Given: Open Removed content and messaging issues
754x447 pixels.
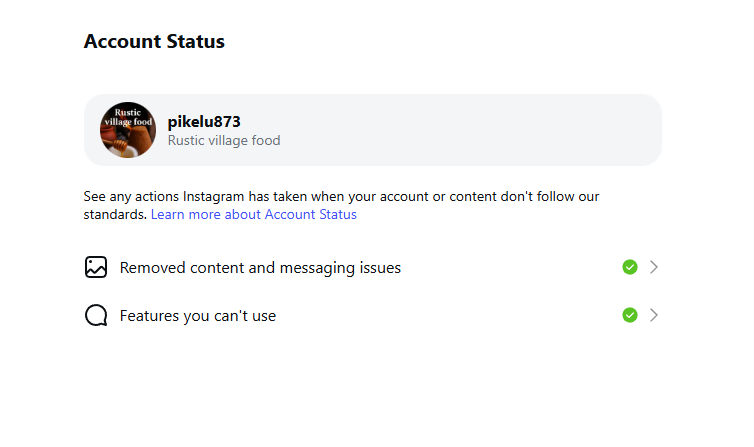Looking at the screenshot, I should (260, 268).
